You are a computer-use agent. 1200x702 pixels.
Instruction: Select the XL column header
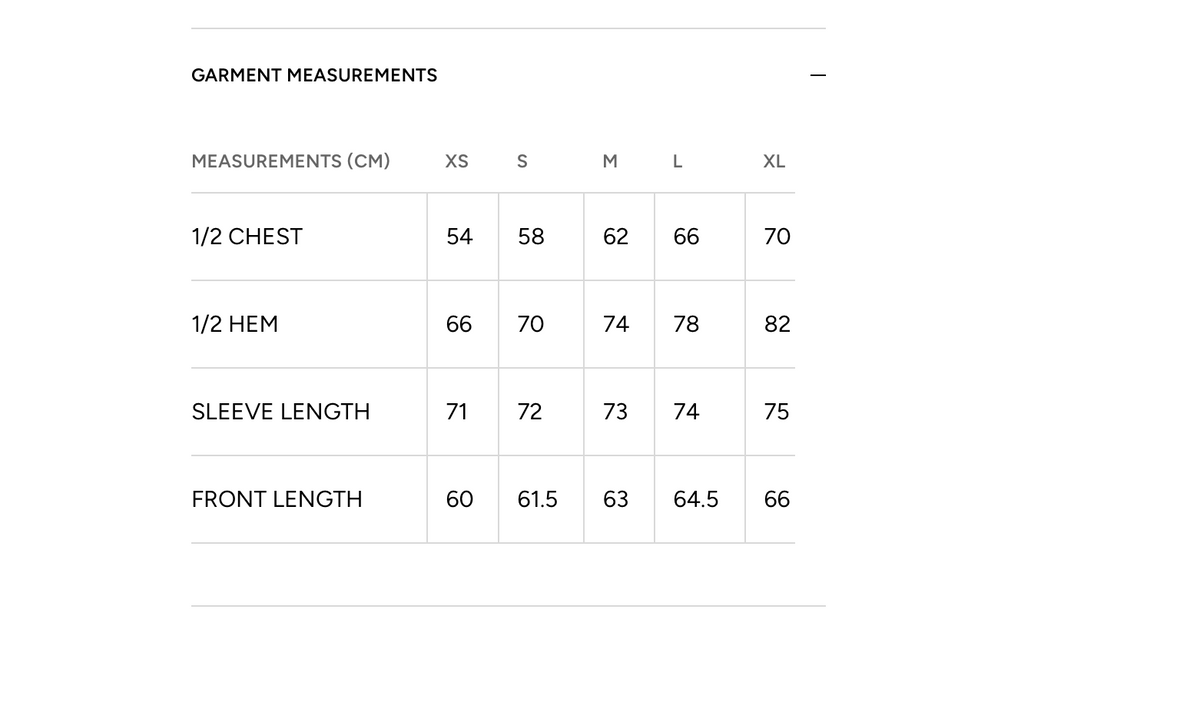[774, 161]
